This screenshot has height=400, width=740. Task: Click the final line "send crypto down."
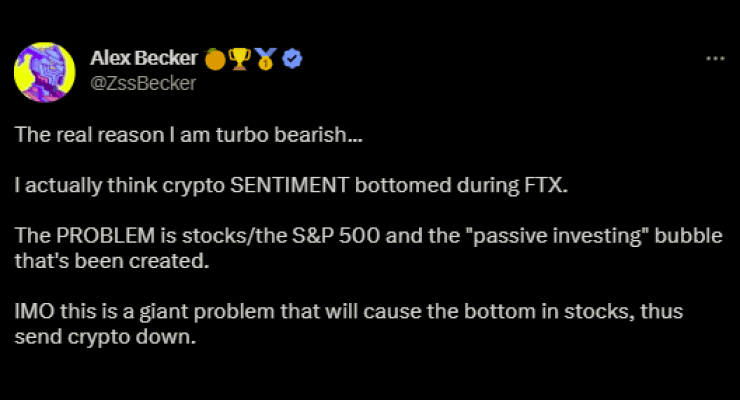click(105, 337)
